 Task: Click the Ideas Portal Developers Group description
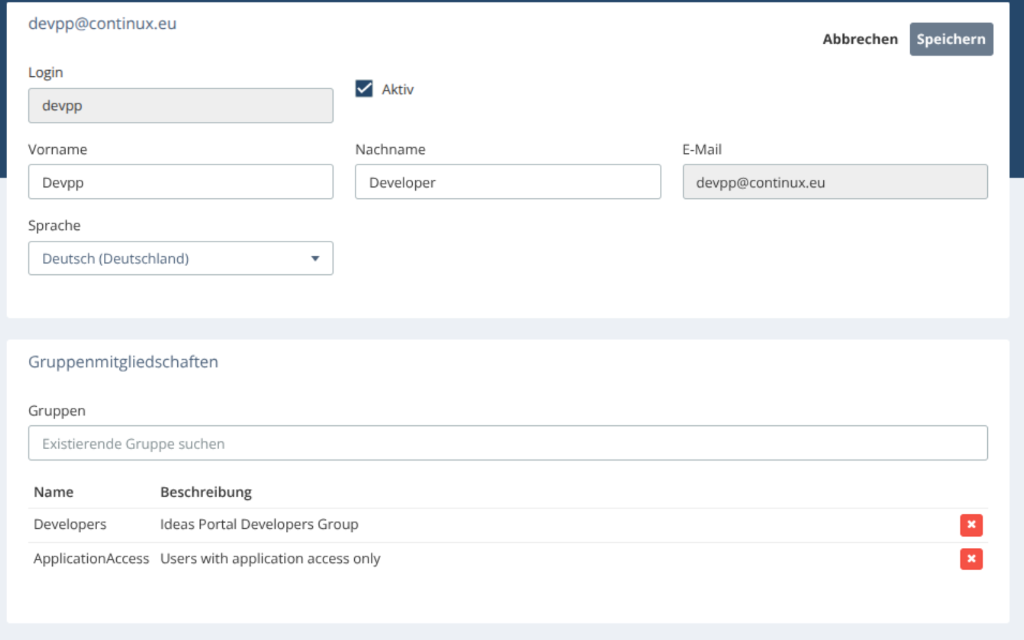(259, 524)
